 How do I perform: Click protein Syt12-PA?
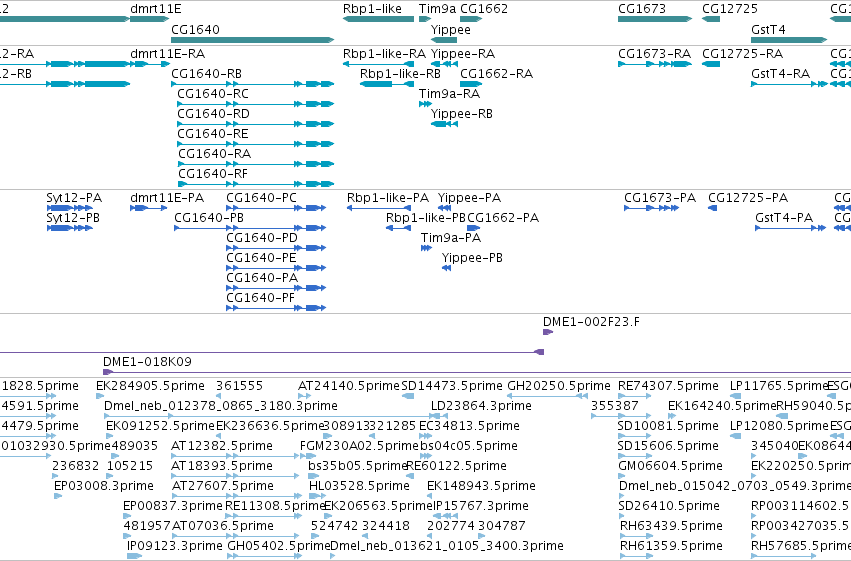[x=70, y=208]
